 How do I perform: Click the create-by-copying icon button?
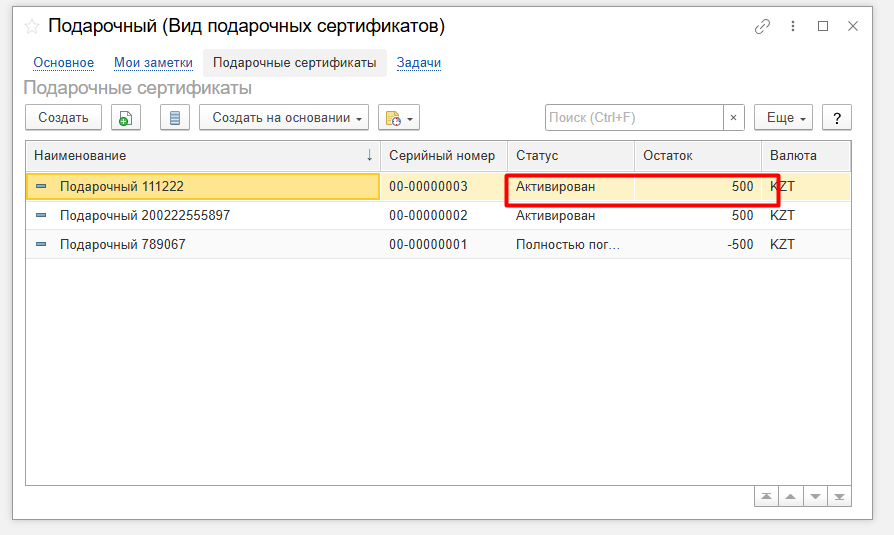125,118
